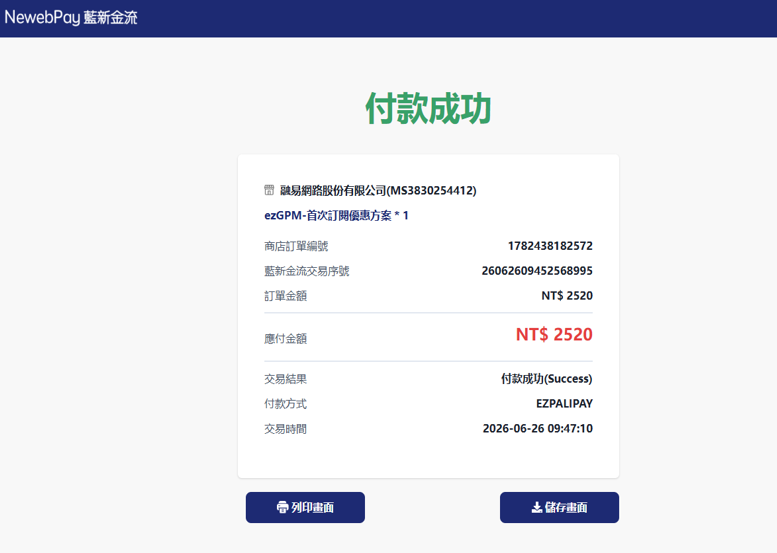Click the 訂單金額 label
Image resolution: width=777 pixels, height=553 pixels.
pyautogui.click(x=285, y=296)
